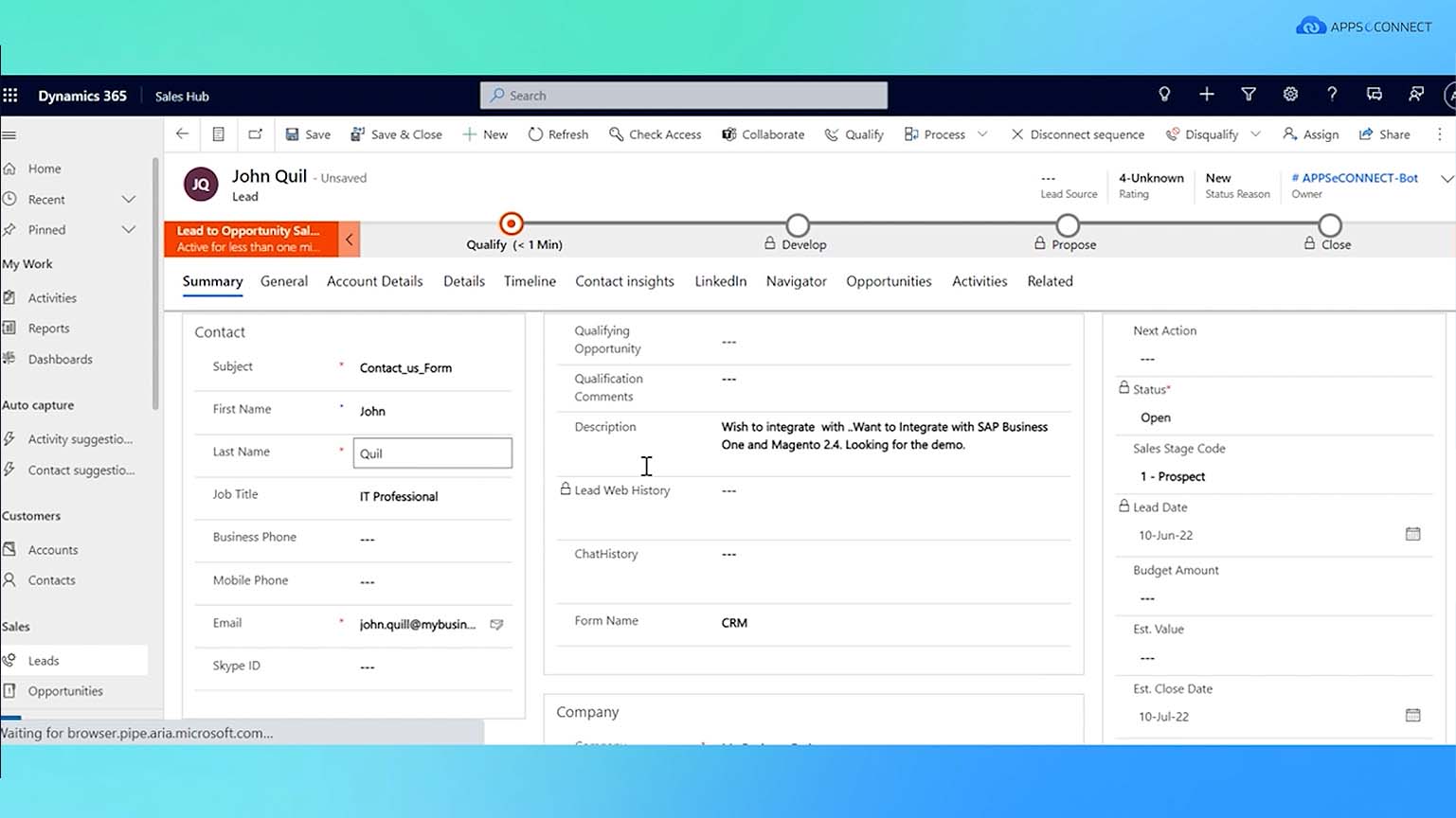The height and width of the screenshot is (818, 1456).
Task: Expand Pinned in the sidebar
Action: point(129,230)
